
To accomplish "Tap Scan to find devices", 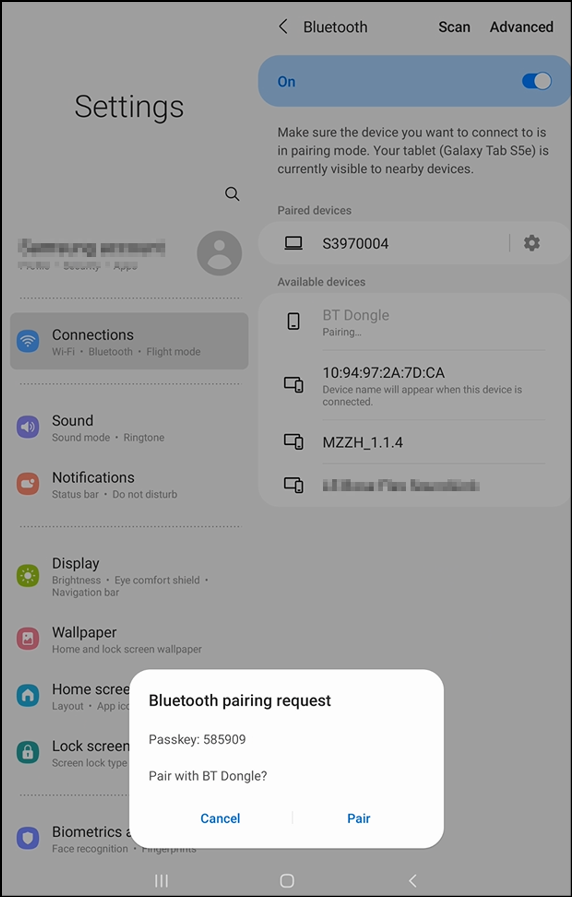I will [x=454, y=27].
